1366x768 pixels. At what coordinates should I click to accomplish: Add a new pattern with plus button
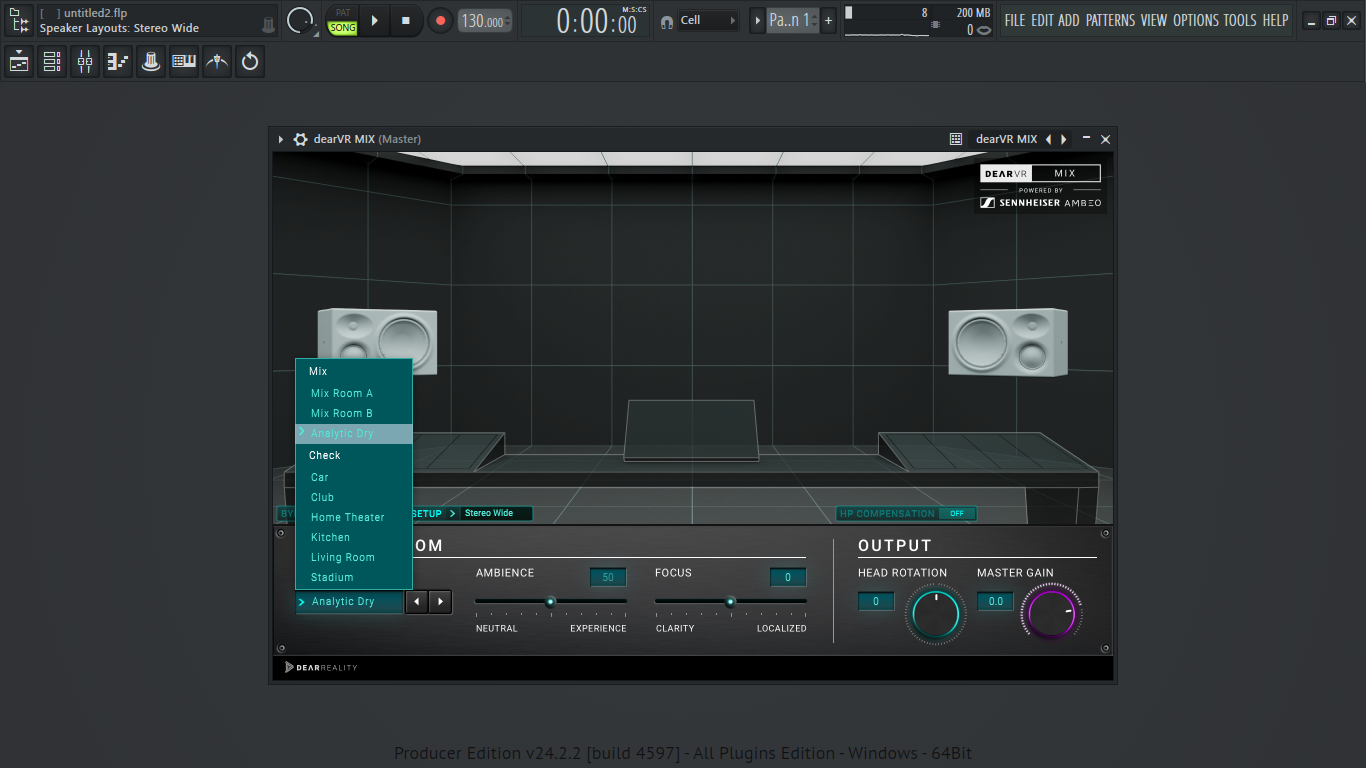pyautogui.click(x=828, y=20)
